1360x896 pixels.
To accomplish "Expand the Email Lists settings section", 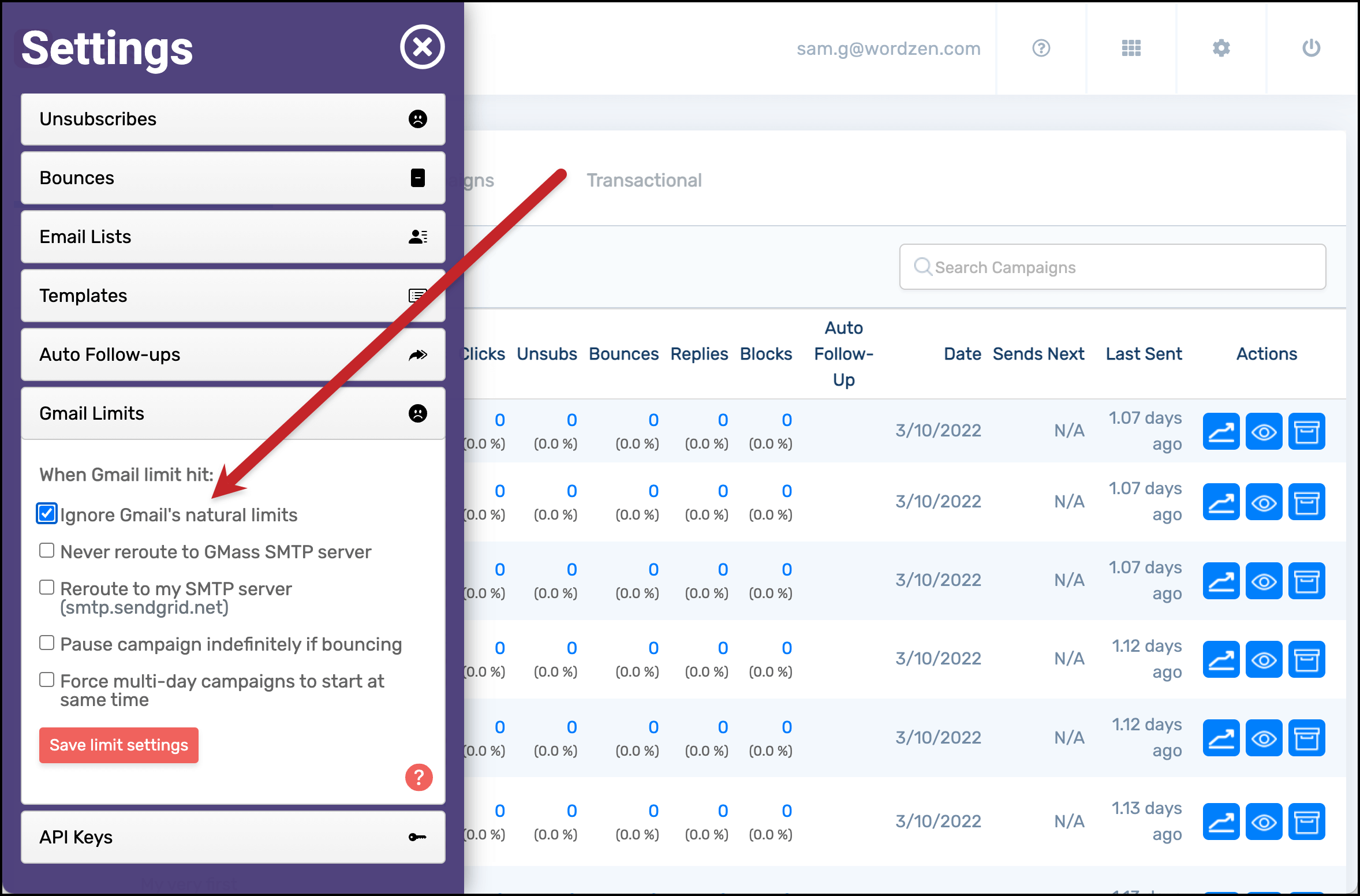I will tap(233, 237).
